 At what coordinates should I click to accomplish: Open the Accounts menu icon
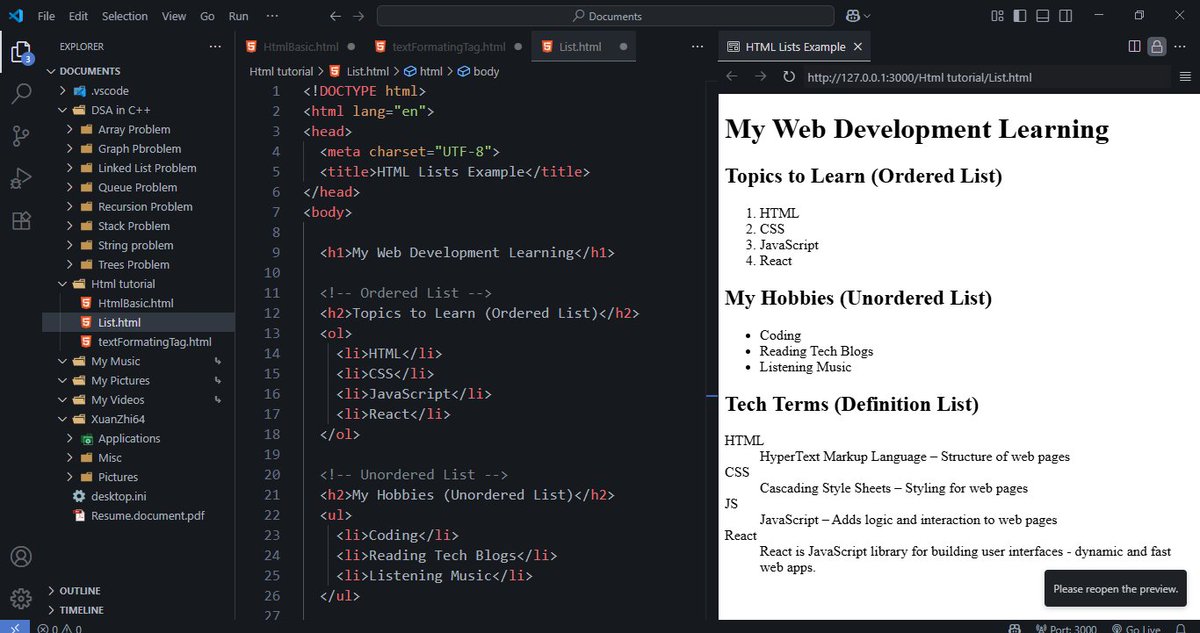pyautogui.click(x=21, y=557)
